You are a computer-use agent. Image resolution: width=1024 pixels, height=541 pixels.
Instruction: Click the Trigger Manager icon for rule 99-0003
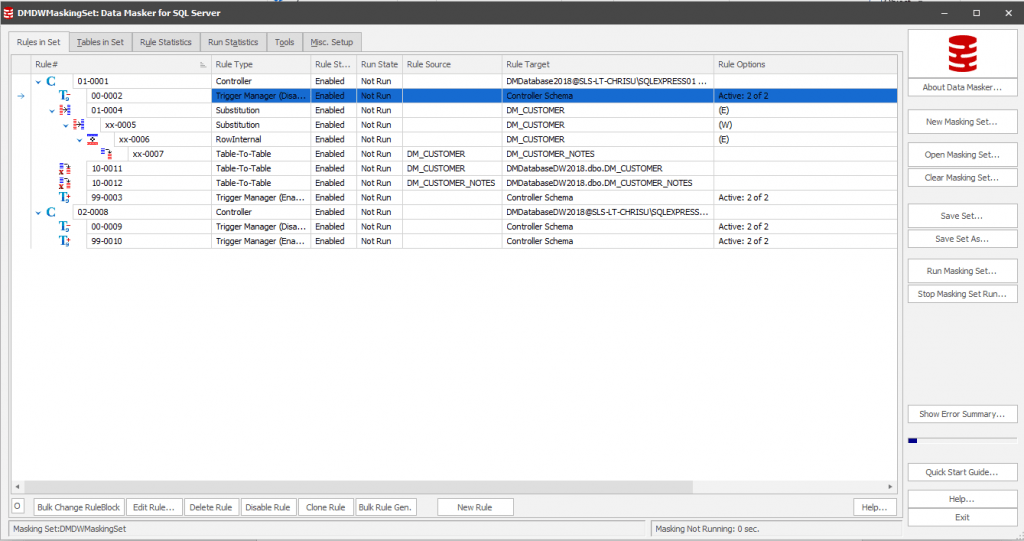coord(65,198)
